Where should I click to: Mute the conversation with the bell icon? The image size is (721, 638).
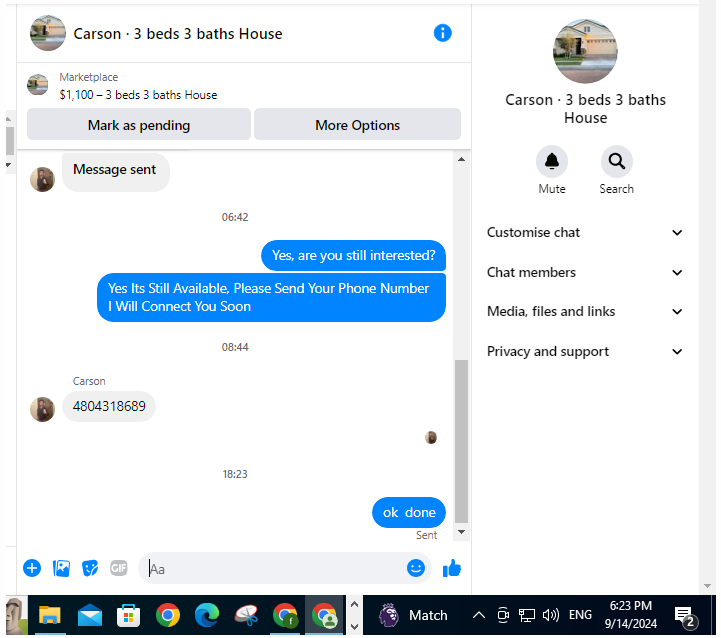click(552, 161)
